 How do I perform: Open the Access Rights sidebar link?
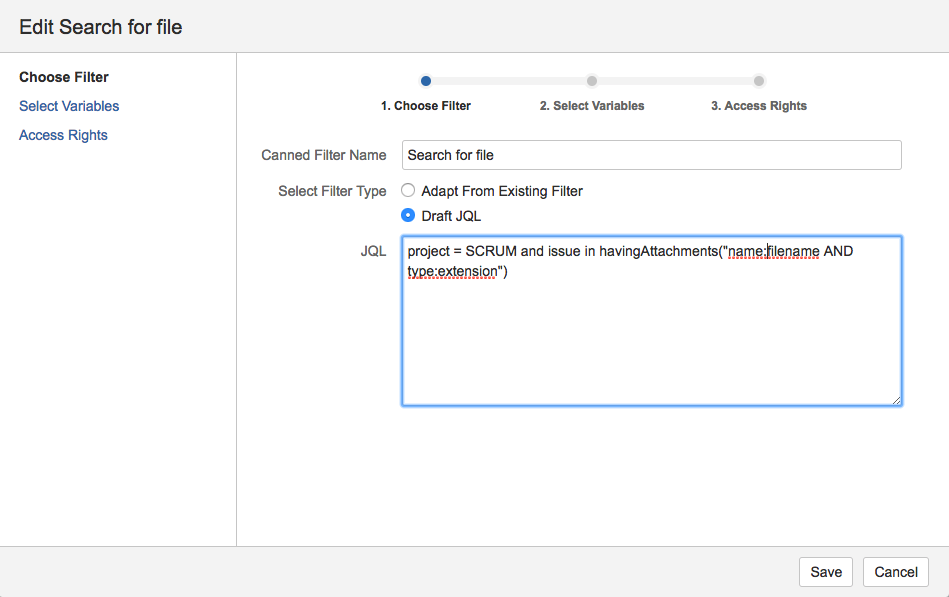[63, 135]
